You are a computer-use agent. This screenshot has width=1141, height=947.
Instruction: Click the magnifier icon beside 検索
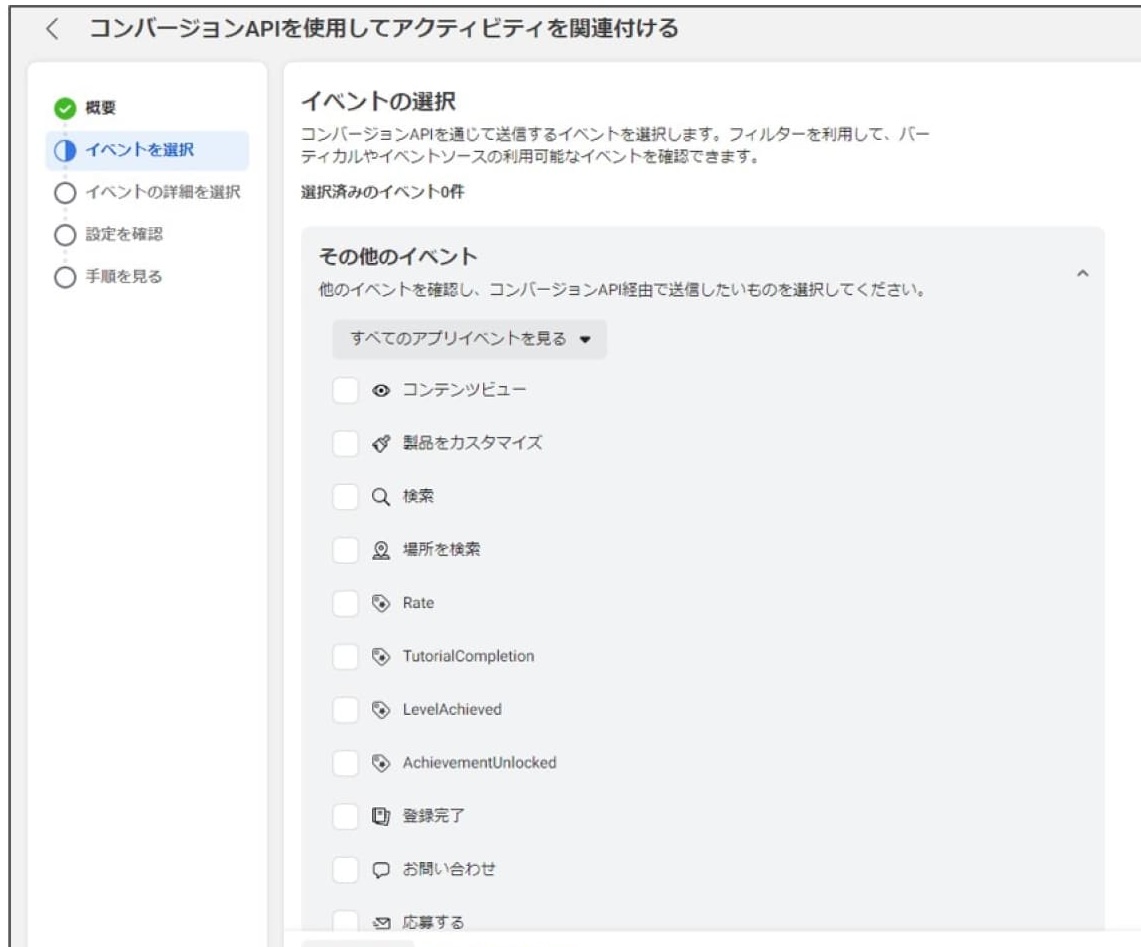381,496
